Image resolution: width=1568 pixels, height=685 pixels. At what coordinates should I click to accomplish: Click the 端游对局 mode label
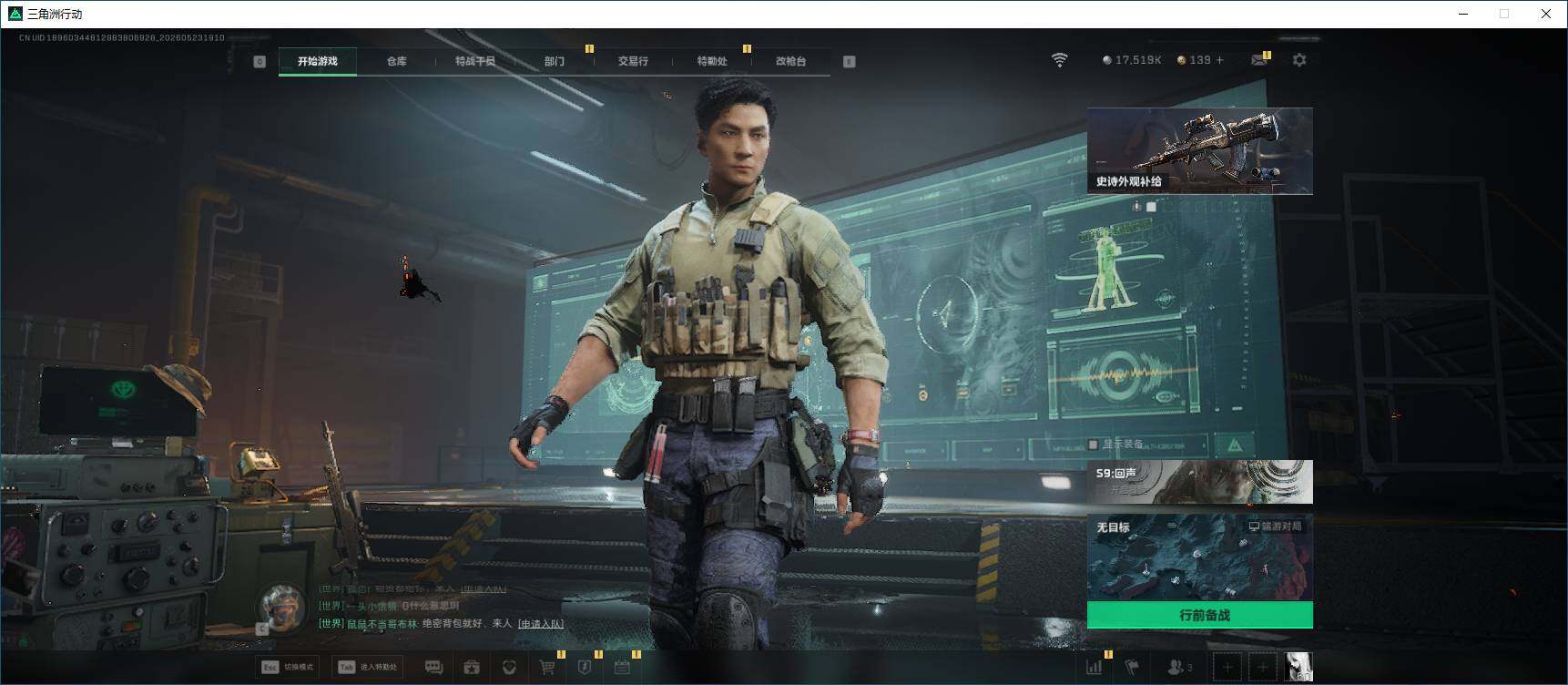1275,527
